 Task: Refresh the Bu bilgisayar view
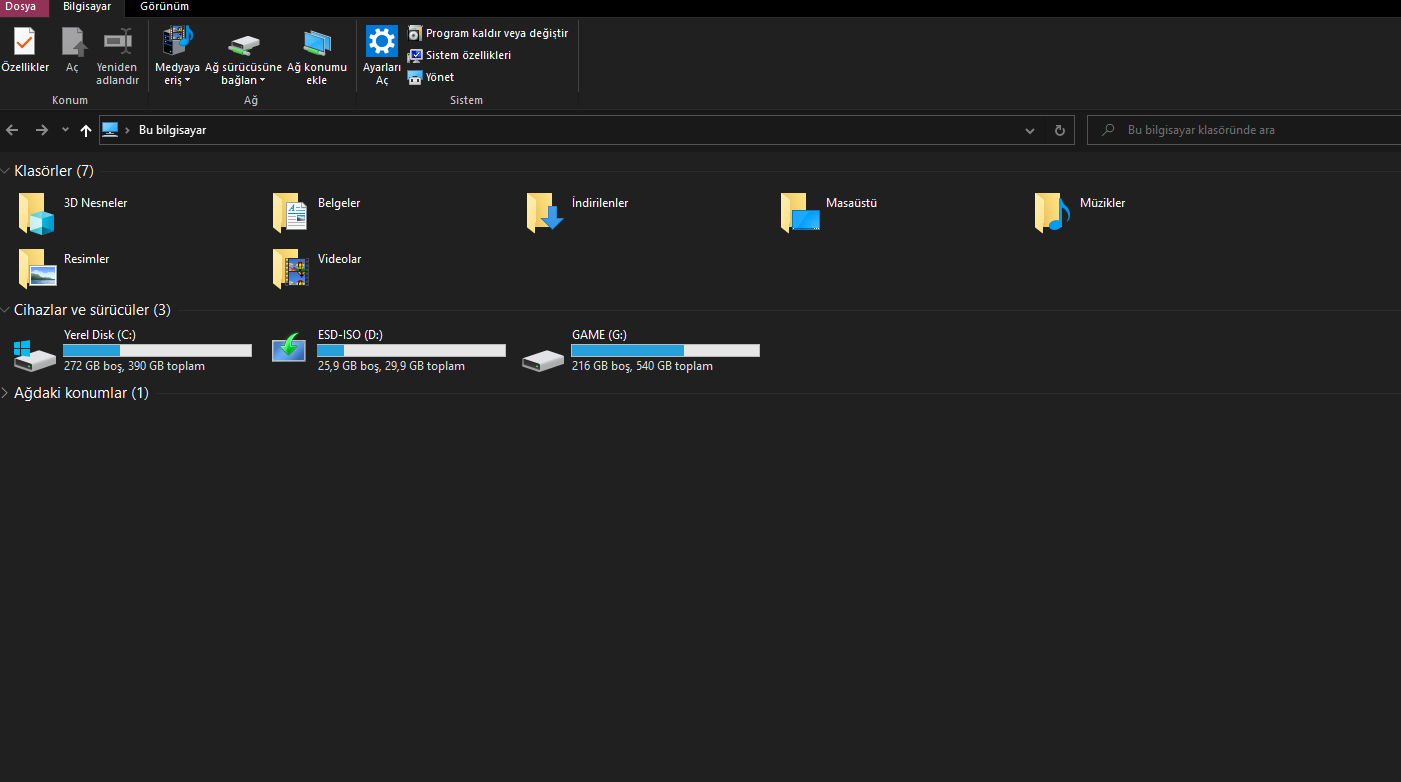click(1060, 130)
